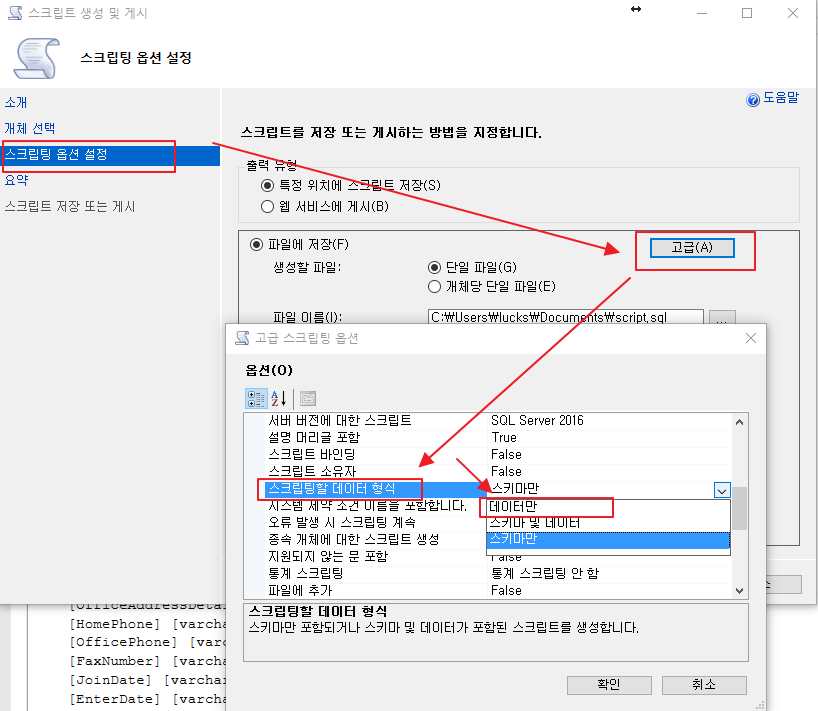
Task: Open 스크립트 저장 또는 게시 step
Action: coord(70,207)
